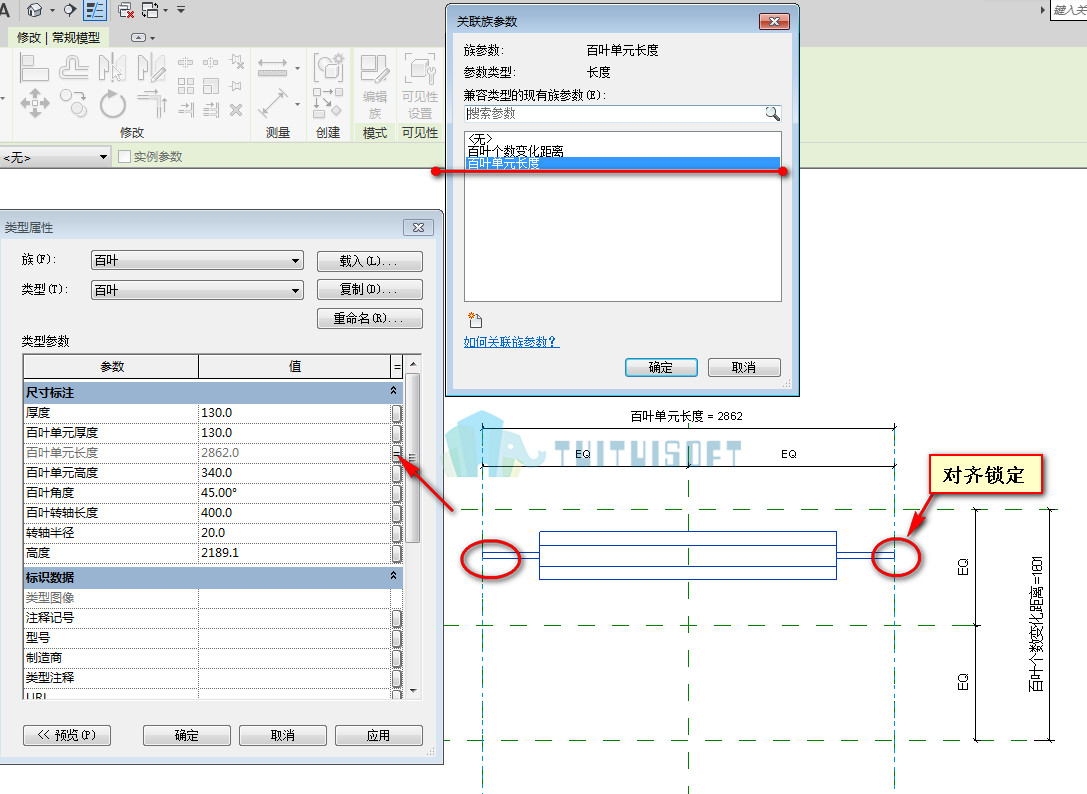Image resolution: width=1087 pixels, height=794 pixels.
Task: Open the 类型 dropdown list
Action: pos(198,290)
